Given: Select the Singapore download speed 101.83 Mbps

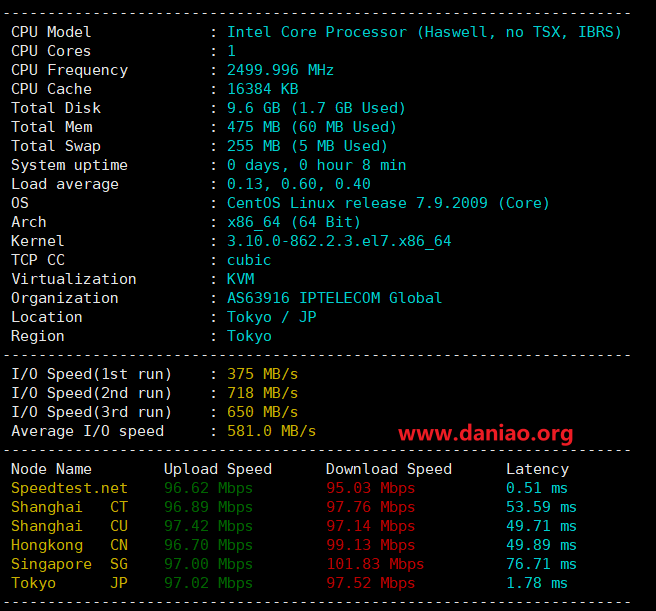Looking at the screenshot, I should pos(375,564).
